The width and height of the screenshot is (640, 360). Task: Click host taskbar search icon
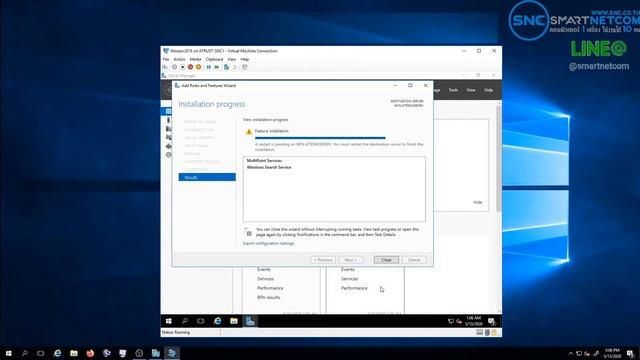(x=24, y=353)
